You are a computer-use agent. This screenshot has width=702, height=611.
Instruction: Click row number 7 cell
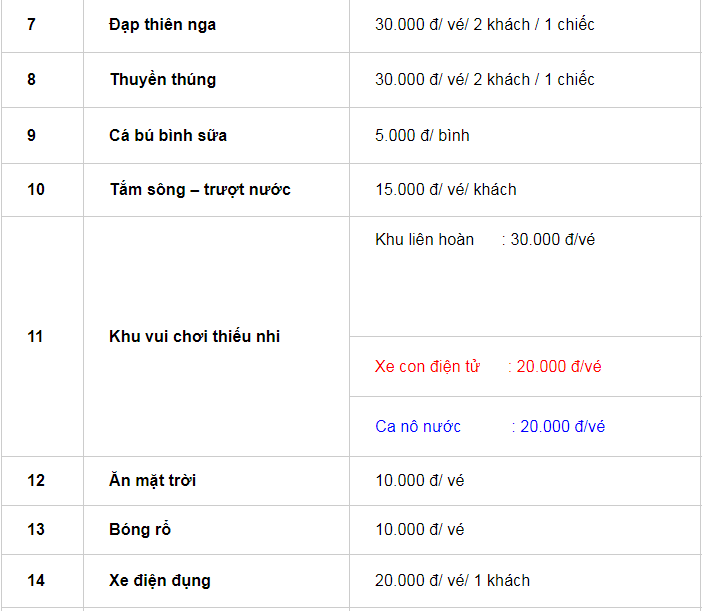point(32,24)
